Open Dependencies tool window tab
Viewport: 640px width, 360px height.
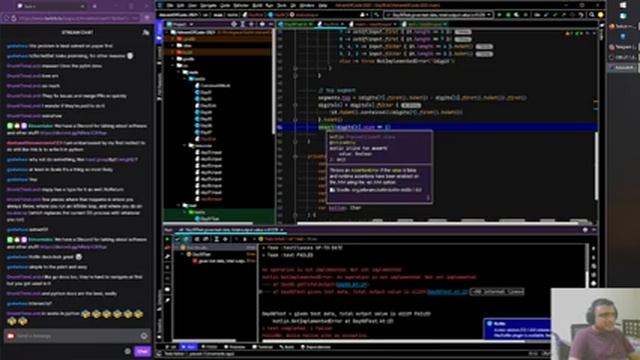coord(316,347)
